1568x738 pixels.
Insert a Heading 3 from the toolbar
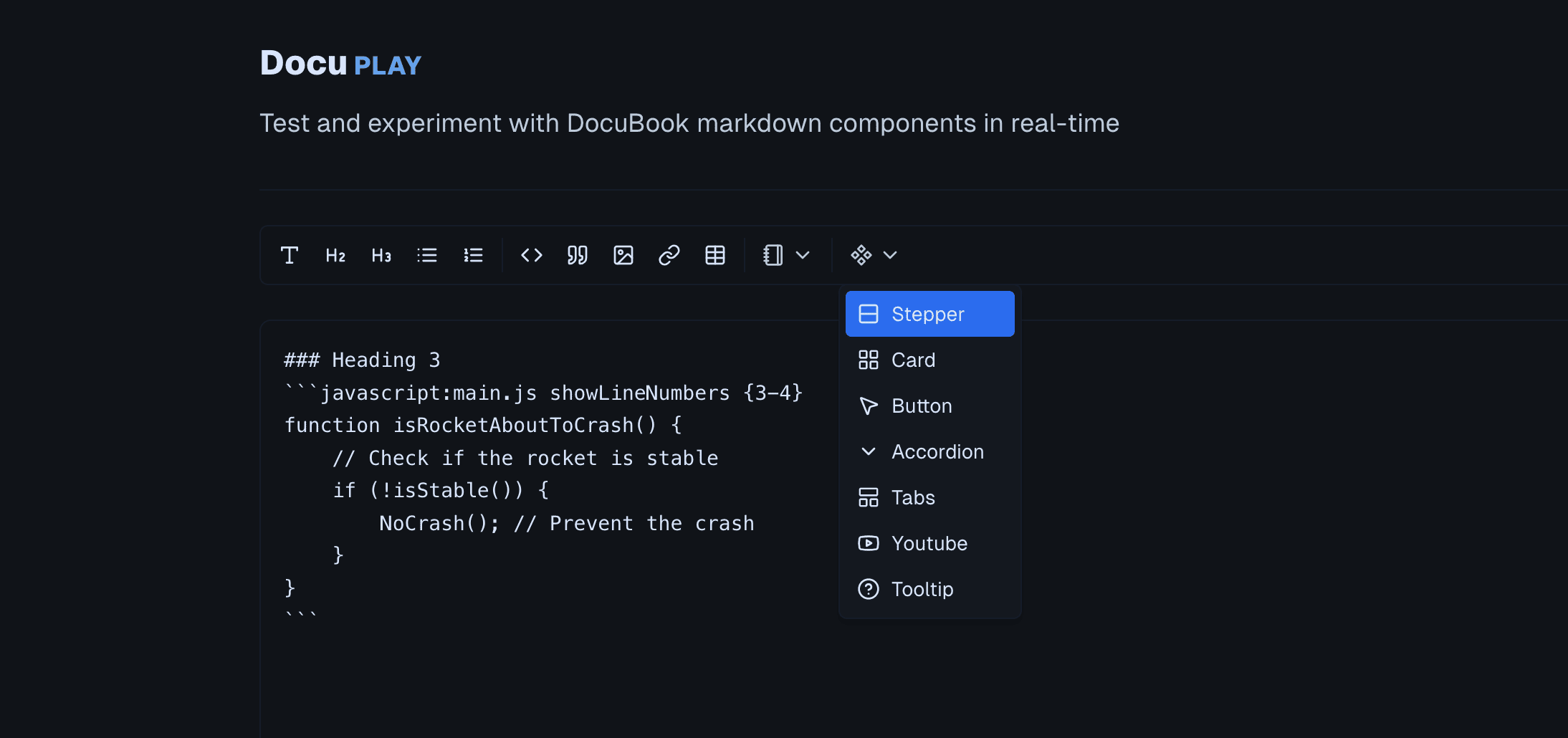381,256
